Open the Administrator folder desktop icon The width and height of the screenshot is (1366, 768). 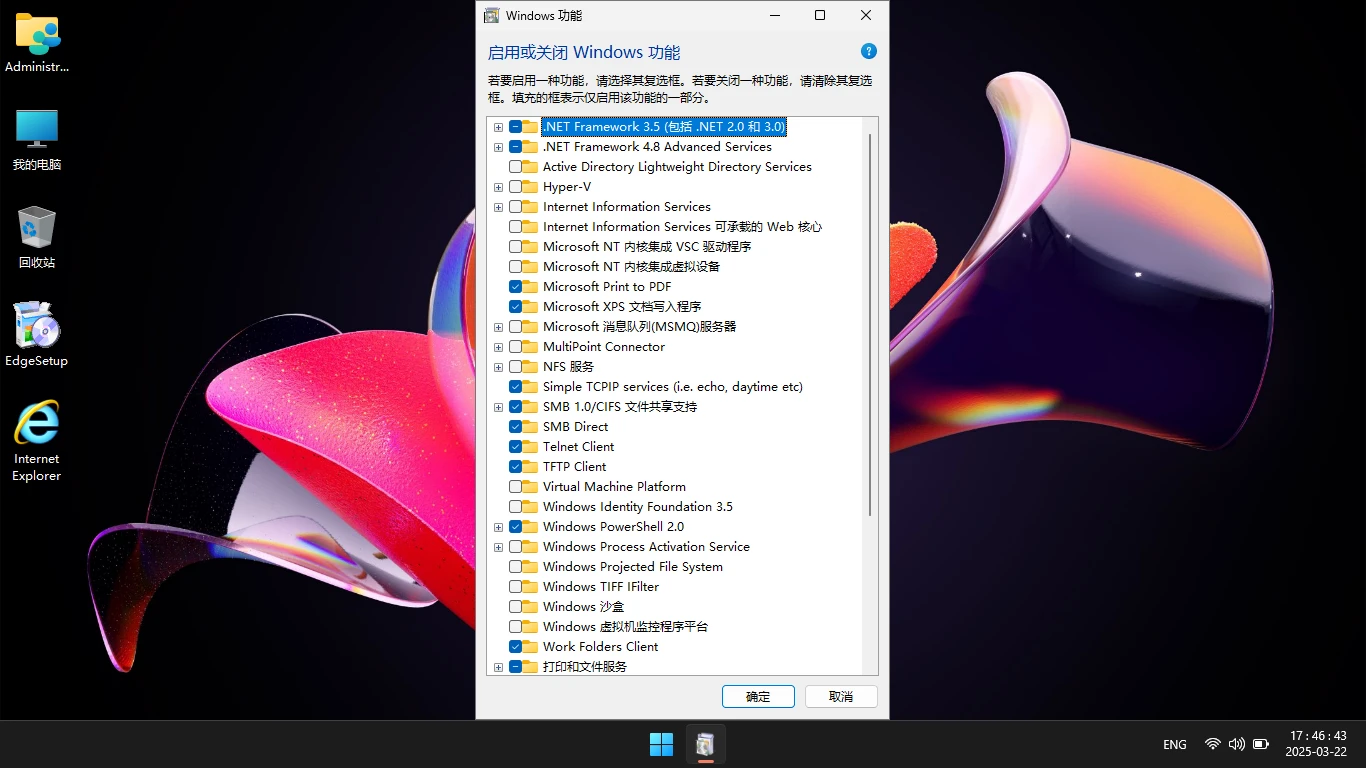click(37, 43)
